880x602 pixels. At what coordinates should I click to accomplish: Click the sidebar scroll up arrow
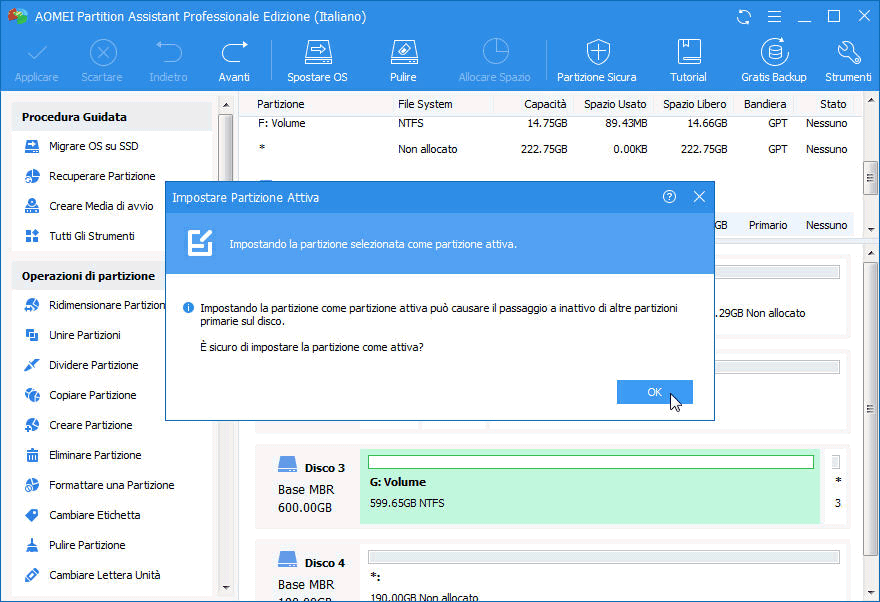coord(226,105)
